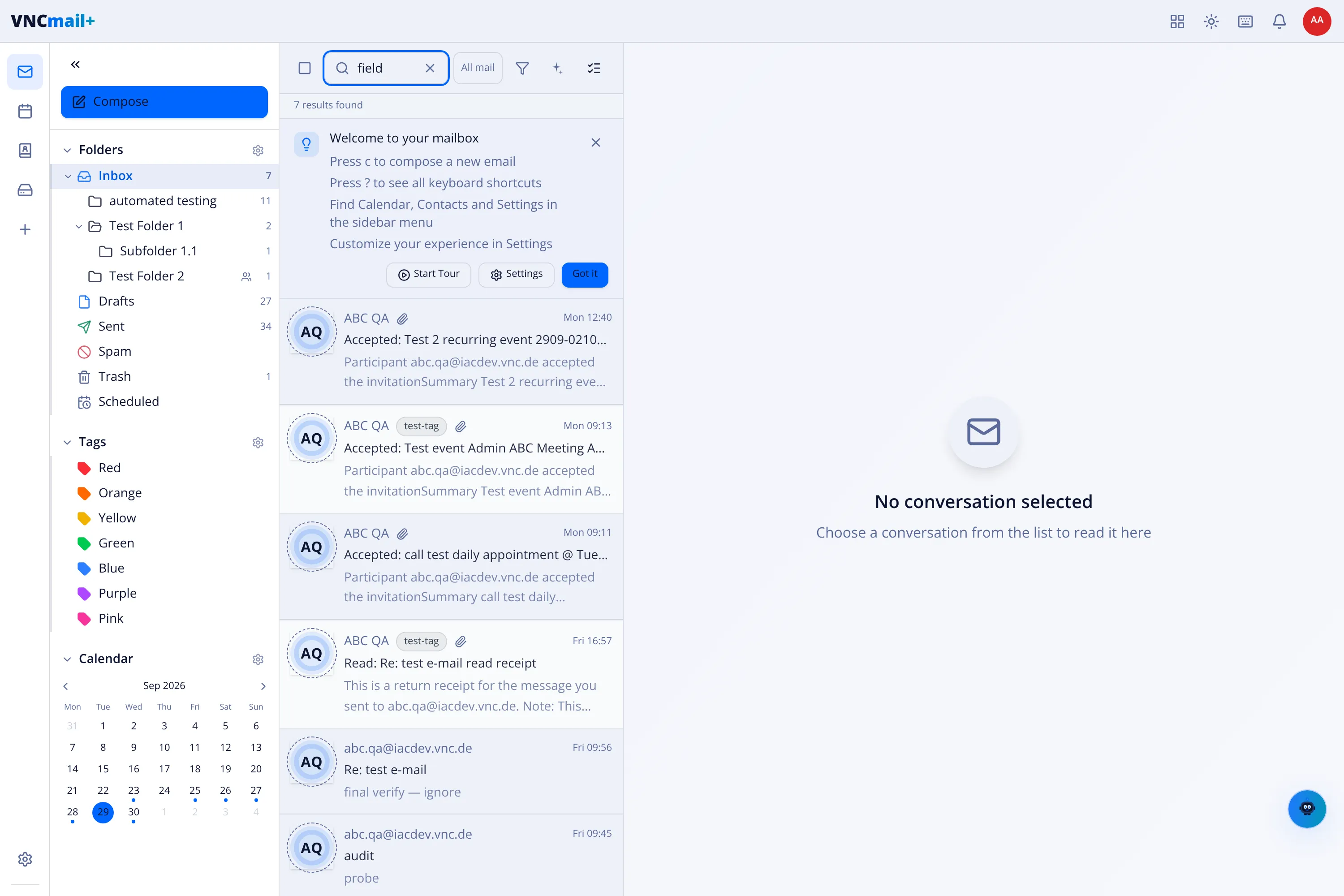Dismiss the Welcome to your mailbox banner
This screenshot has width=1344, height=896.
coord(595,142)
